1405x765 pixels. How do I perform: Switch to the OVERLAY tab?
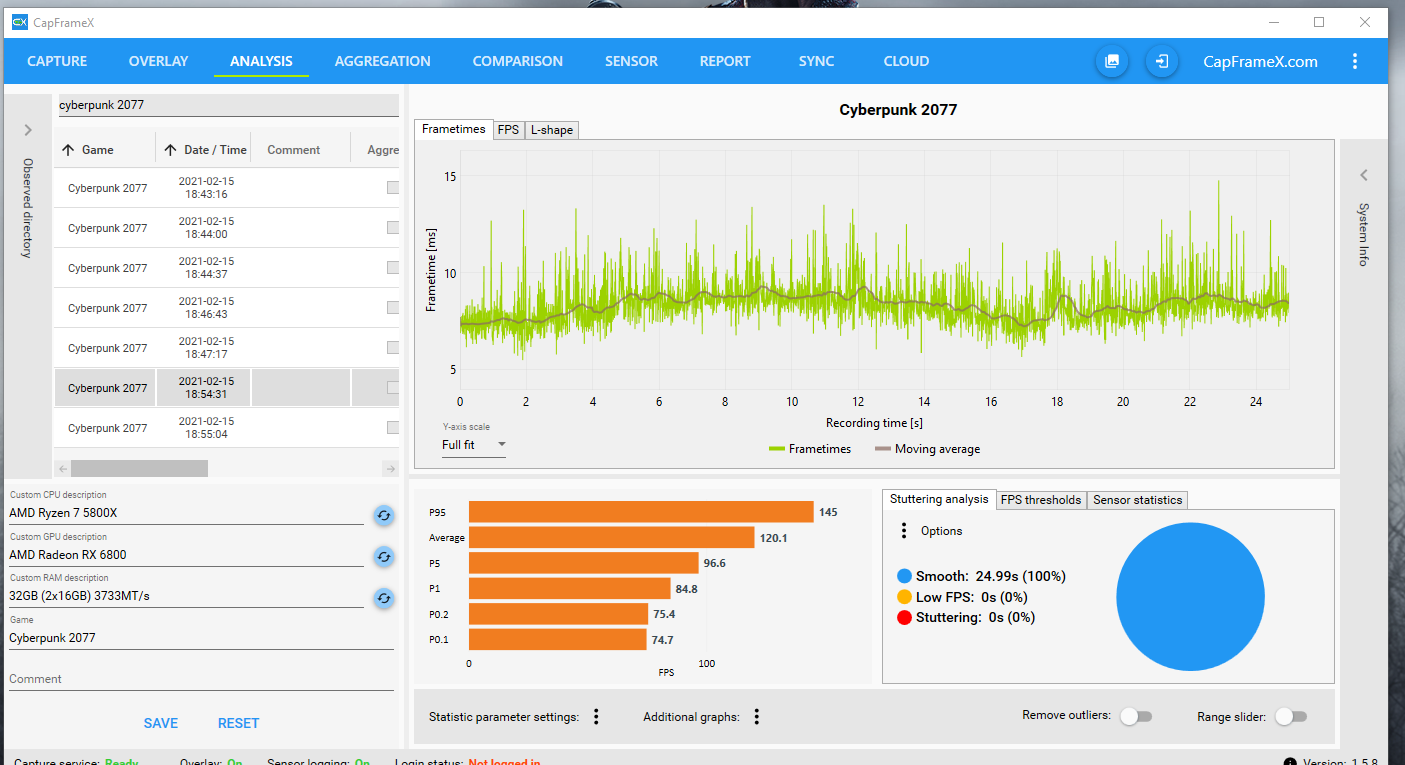158,61
